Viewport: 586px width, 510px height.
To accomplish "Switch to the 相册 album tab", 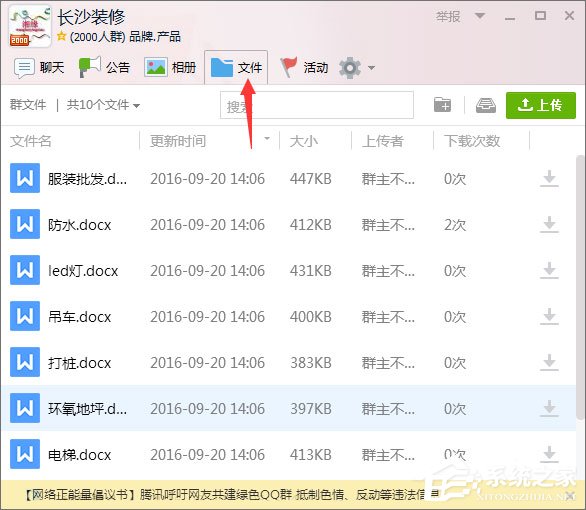I will 170,68.
